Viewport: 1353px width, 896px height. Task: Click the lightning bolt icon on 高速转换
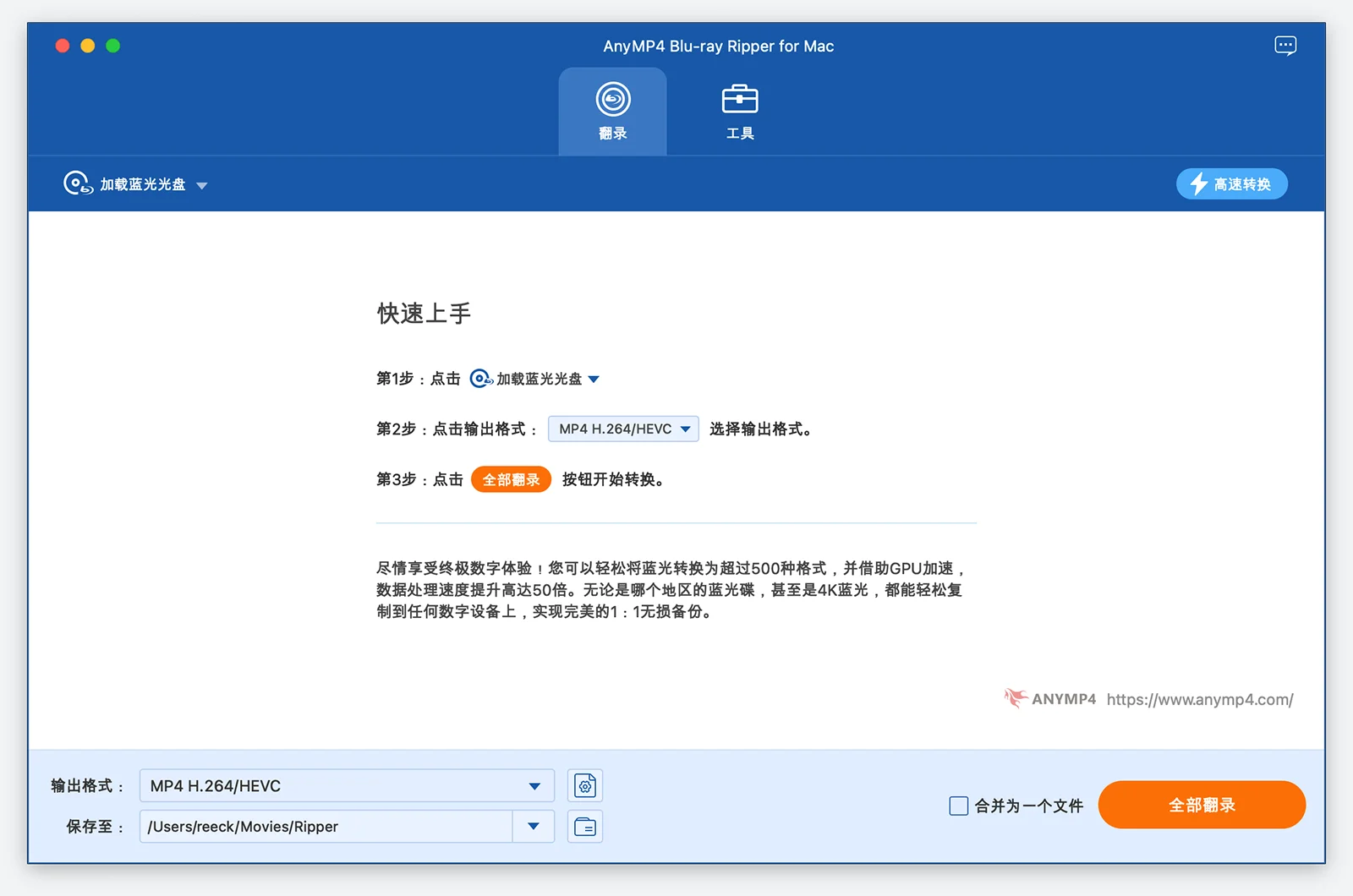[1198, 184]
